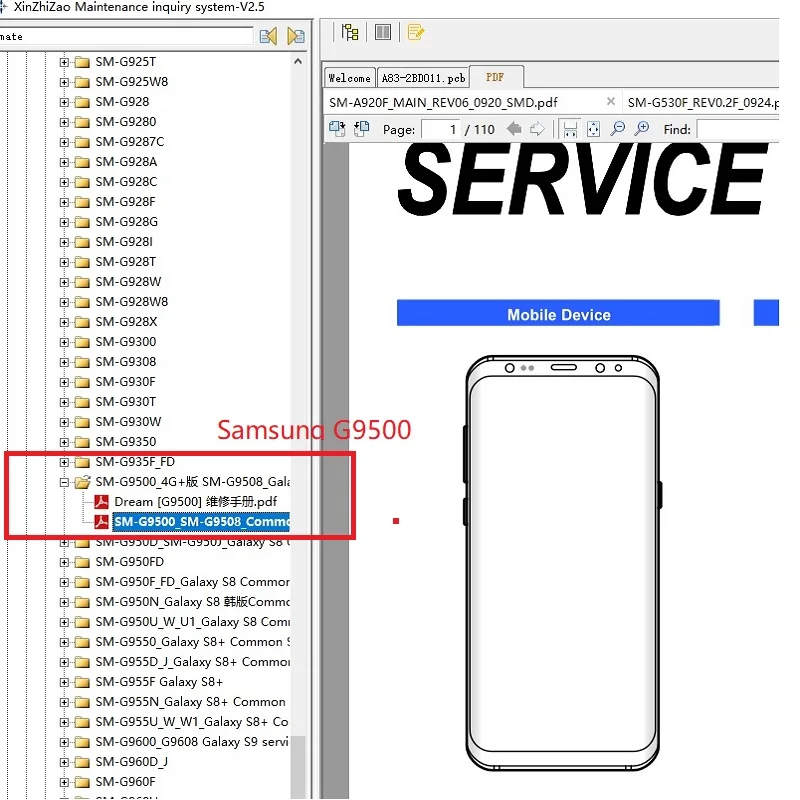Select the SM-G928I folder
The image size is (800, 800).
click(x=124, y=242)
